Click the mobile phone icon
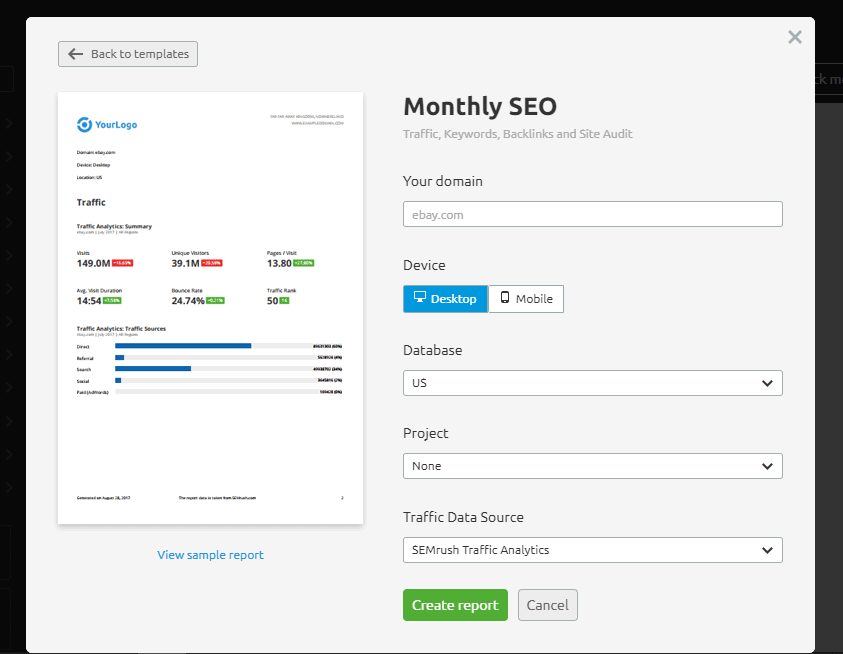The height and width of the screenshot is (654, 843). coord(504,298)
